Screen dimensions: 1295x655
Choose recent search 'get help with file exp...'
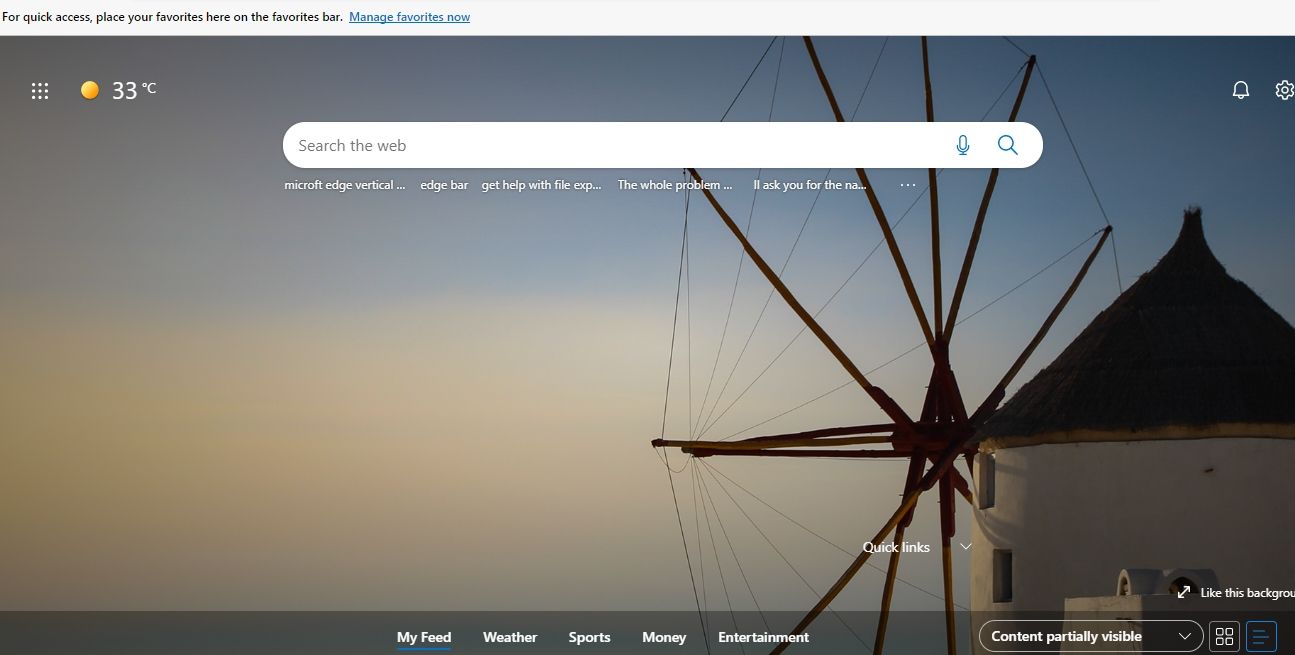point(542,185)
